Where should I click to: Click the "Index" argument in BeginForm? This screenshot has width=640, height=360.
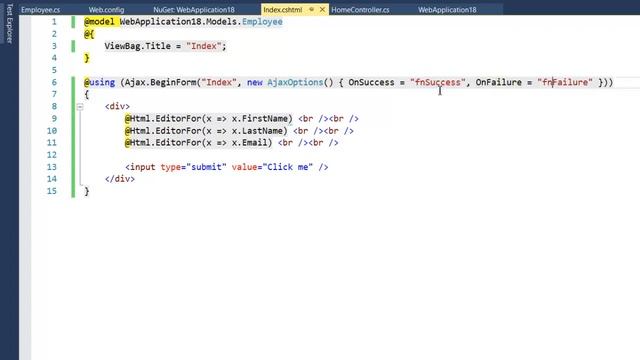point(219,82)
